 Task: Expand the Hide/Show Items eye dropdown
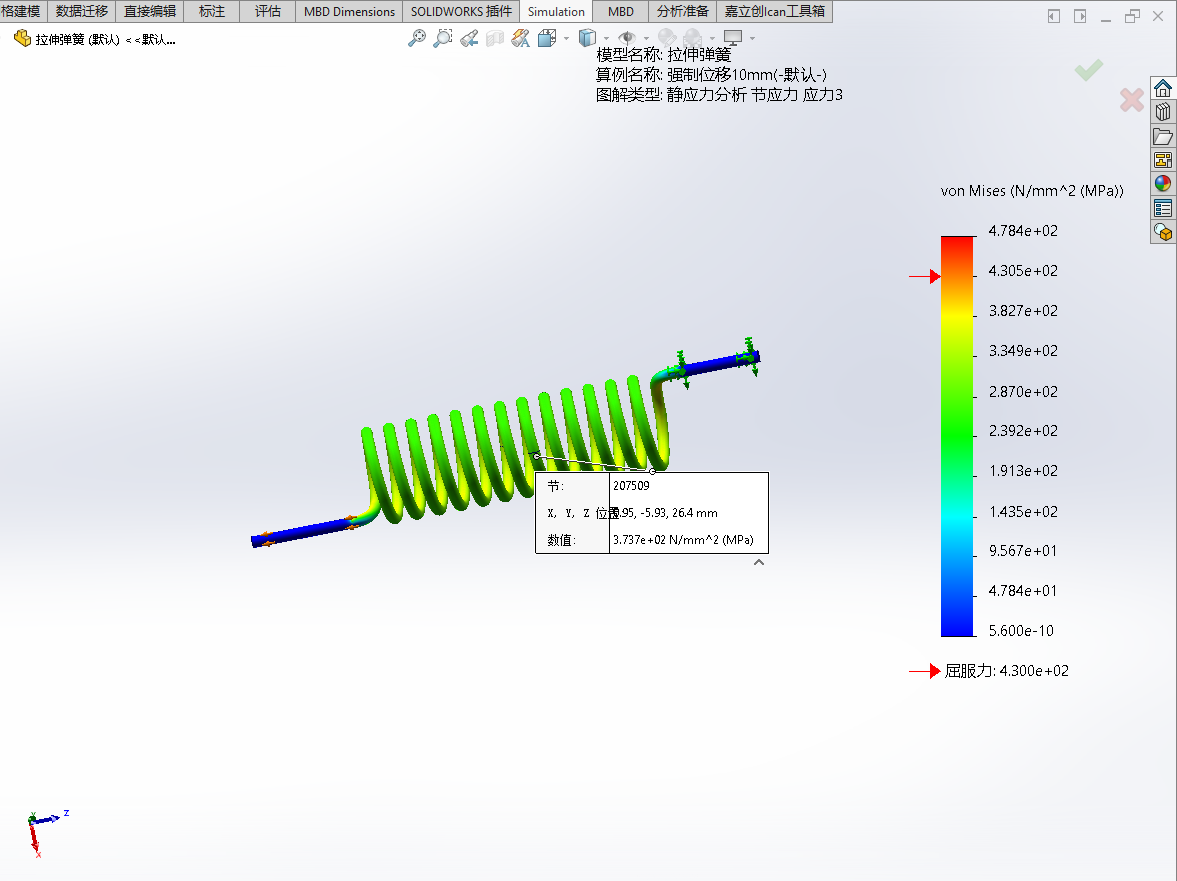click(x=645, y=38)
